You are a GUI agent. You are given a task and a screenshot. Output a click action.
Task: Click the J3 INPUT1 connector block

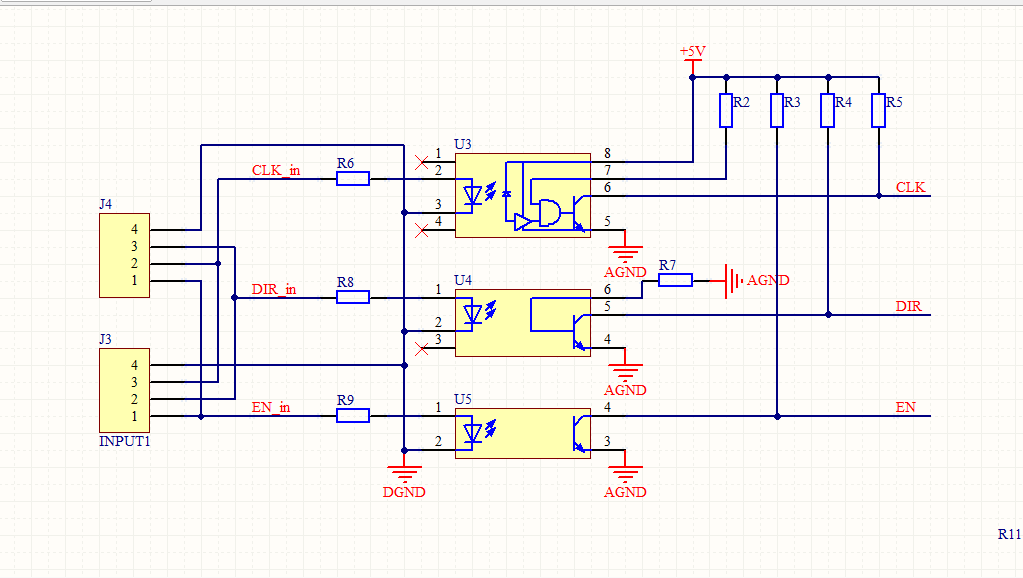tap(125, 390)
